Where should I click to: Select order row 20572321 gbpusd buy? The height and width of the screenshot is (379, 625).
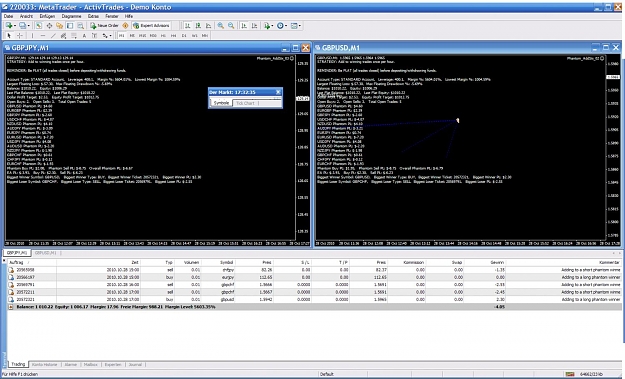[314, 299]
